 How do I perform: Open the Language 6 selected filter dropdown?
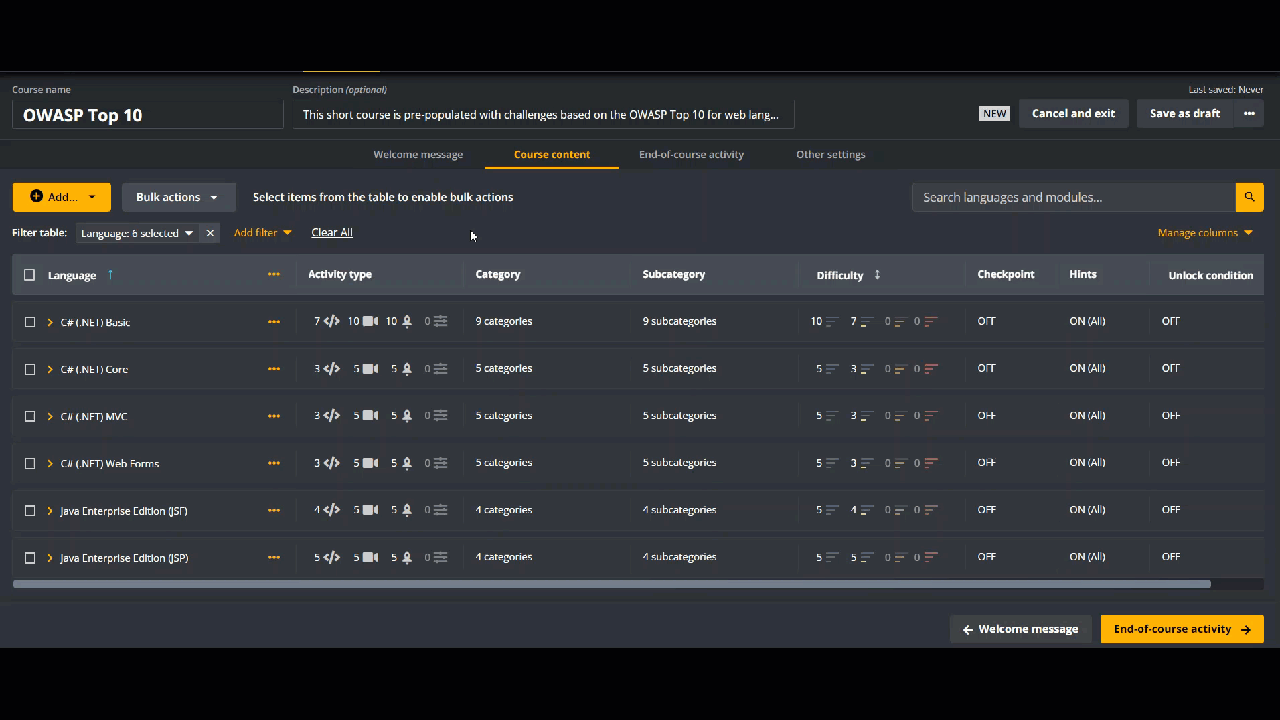[x=137, y=233]
